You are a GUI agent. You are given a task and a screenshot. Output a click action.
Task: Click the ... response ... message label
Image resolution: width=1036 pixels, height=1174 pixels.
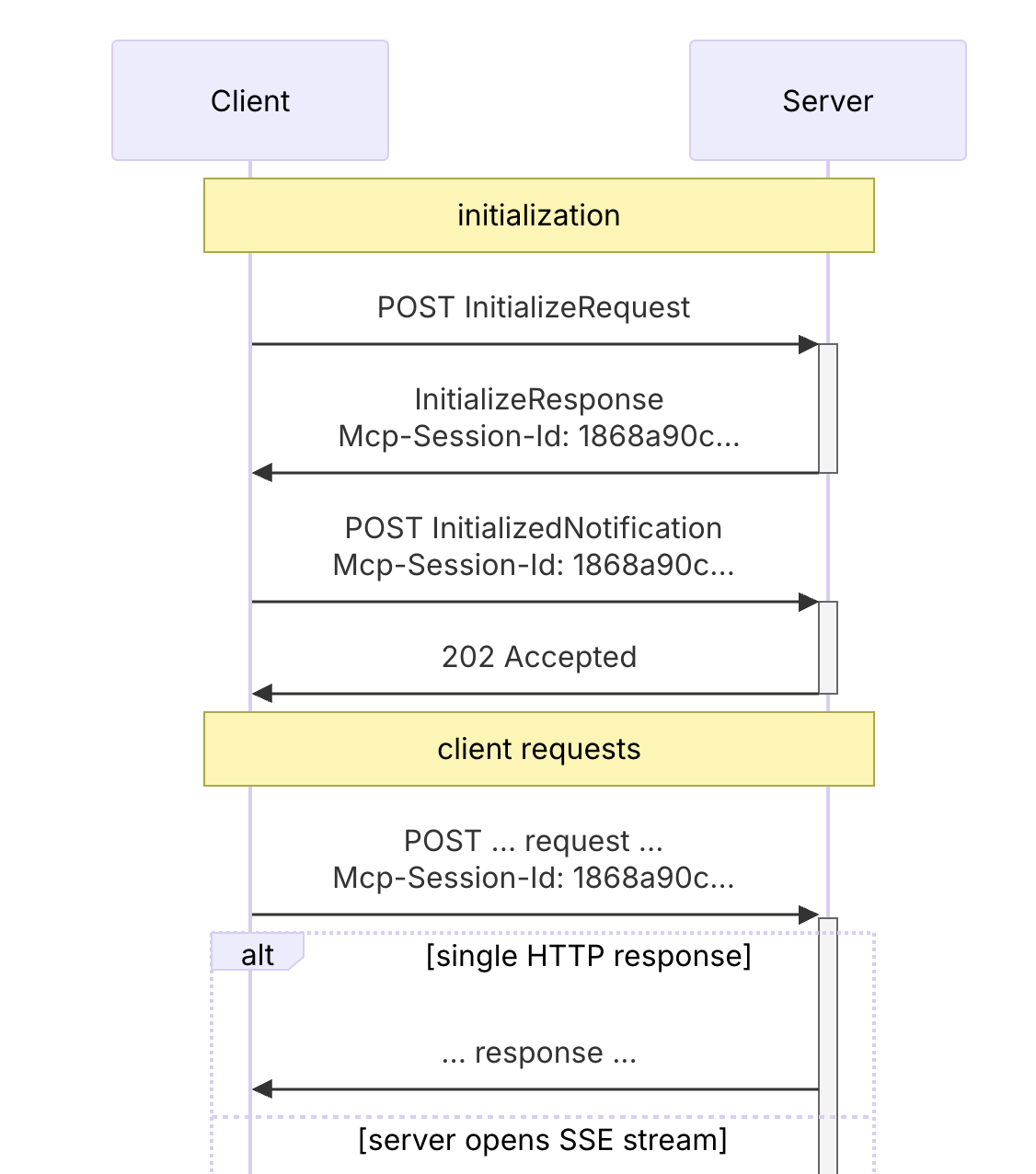(x=538, y=1053)
